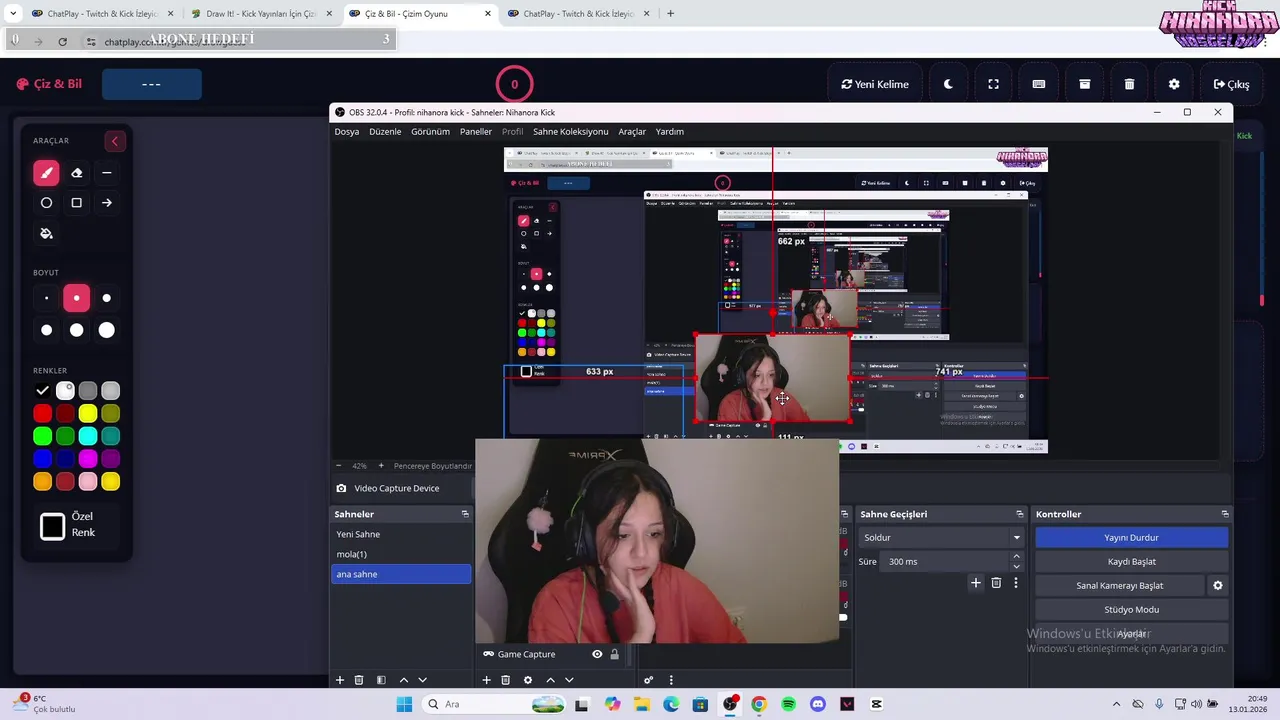Choose the third brush size dot
The image size is (1280, 720).
point(107,298)
